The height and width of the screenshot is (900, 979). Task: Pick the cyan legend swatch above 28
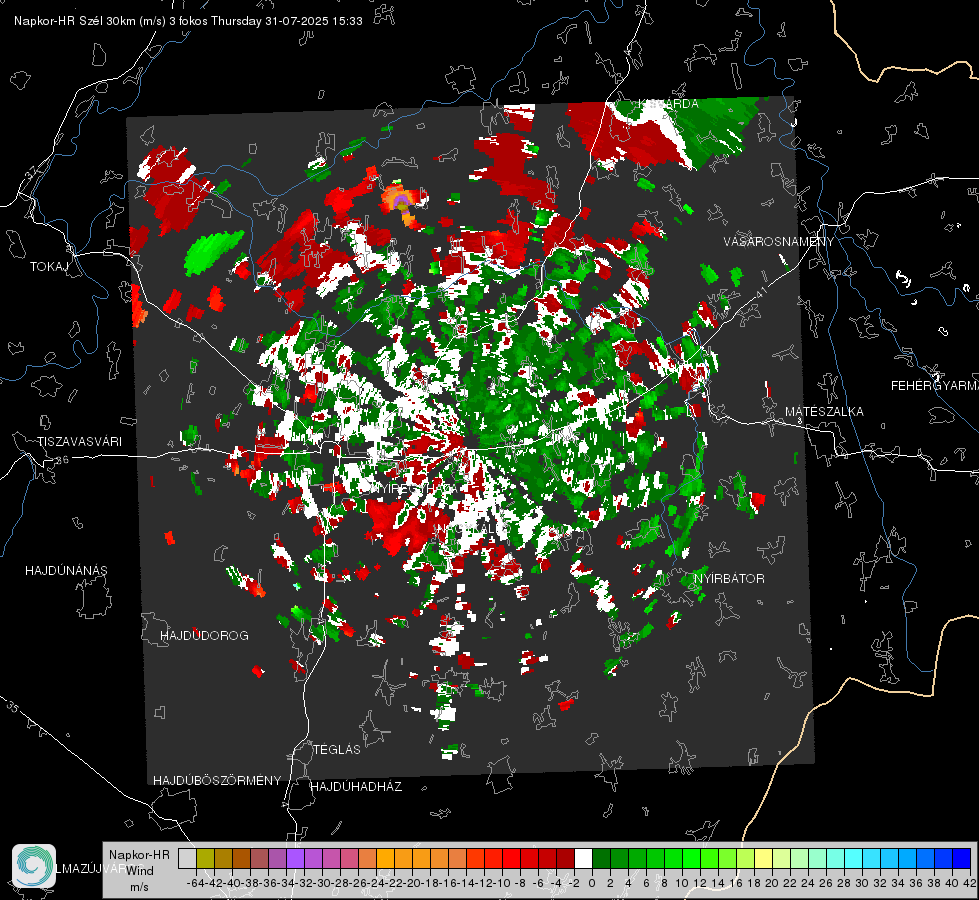point(854,858)
